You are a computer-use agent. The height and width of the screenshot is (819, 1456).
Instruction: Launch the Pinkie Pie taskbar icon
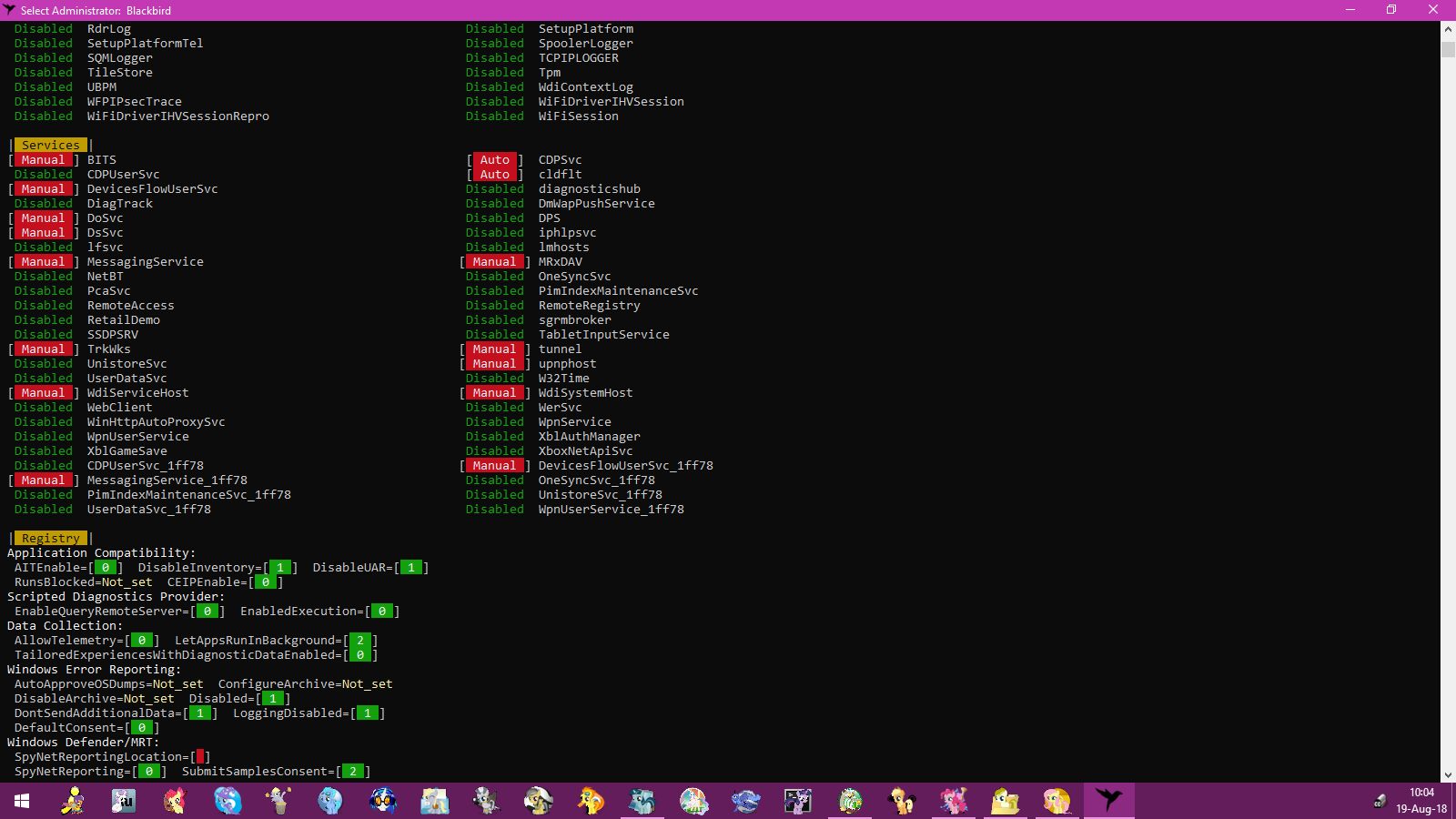954,801
